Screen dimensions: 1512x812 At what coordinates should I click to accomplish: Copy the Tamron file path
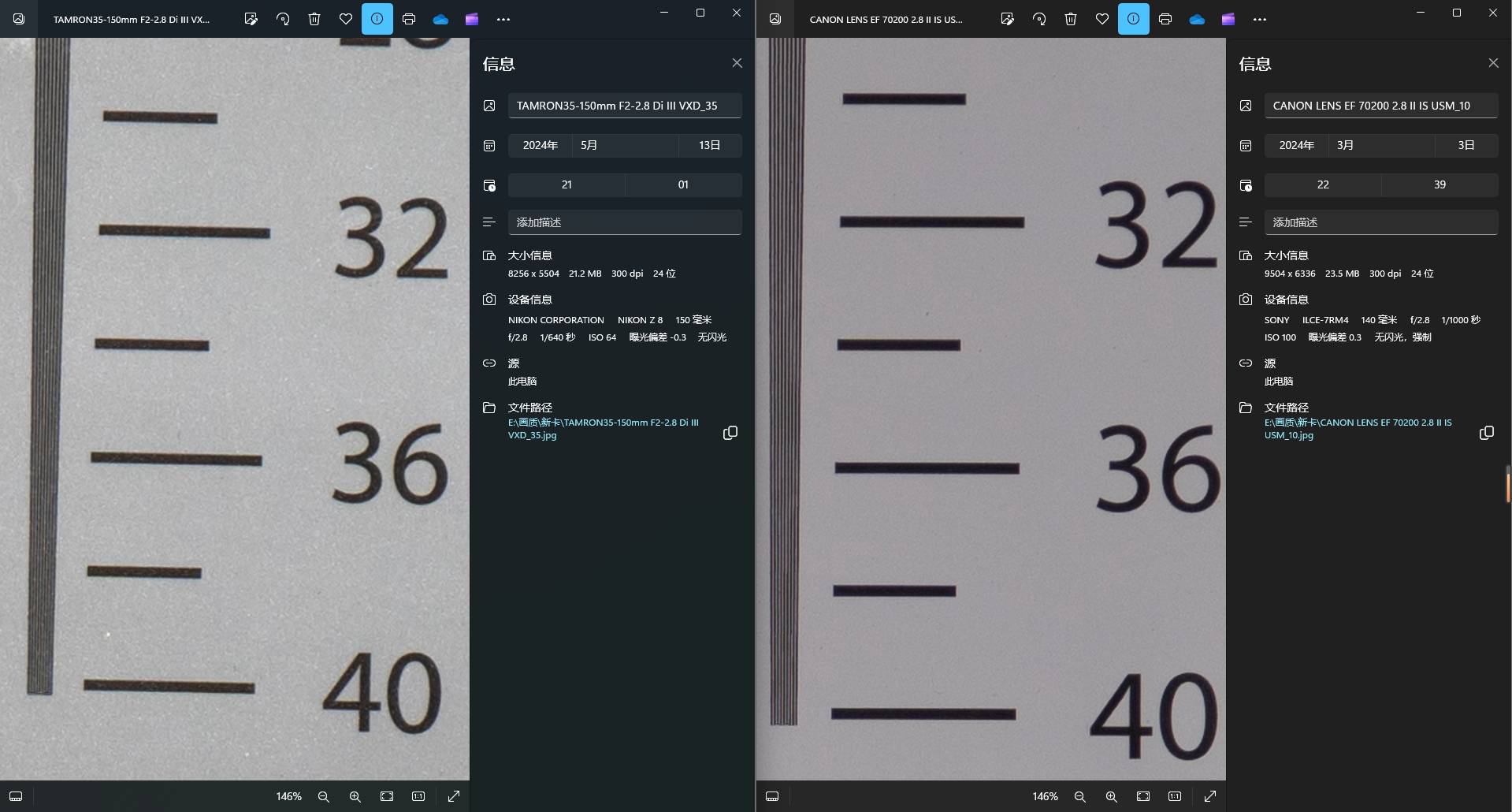coord(730,433)
